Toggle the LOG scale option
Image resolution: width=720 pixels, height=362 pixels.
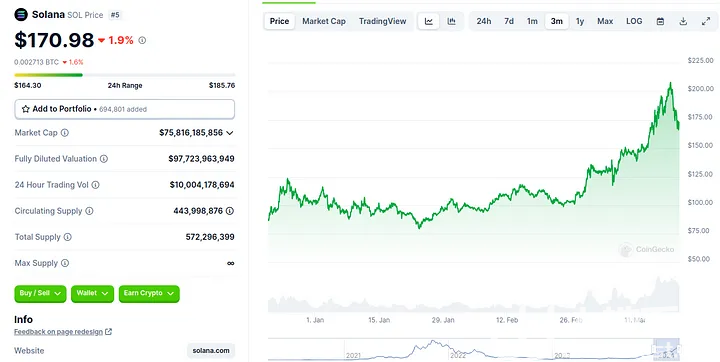pyautogui.click(x=634, y=22)
